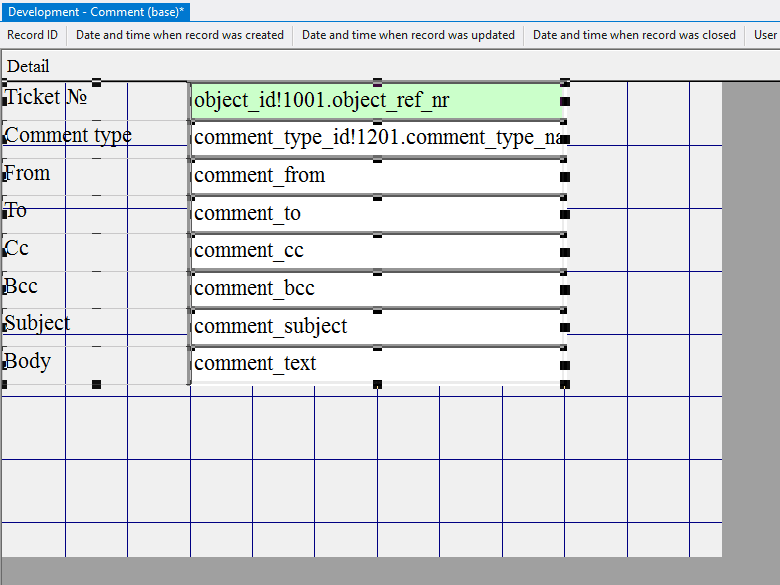
Task: Select the comment_from field
Action: [x=376, y=176]
